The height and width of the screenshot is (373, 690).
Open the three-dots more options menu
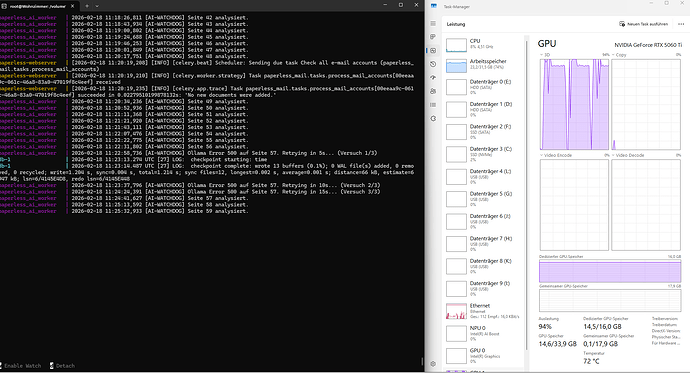[x=681, y=24]
